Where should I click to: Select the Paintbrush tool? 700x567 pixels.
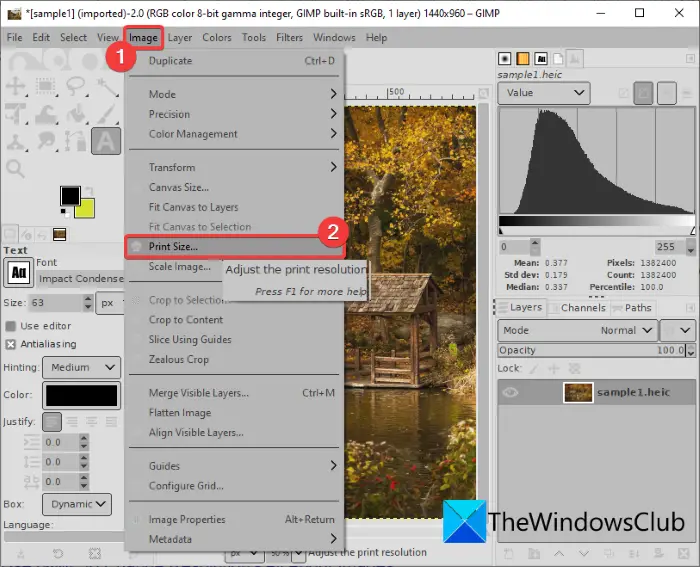click(107, 113)
